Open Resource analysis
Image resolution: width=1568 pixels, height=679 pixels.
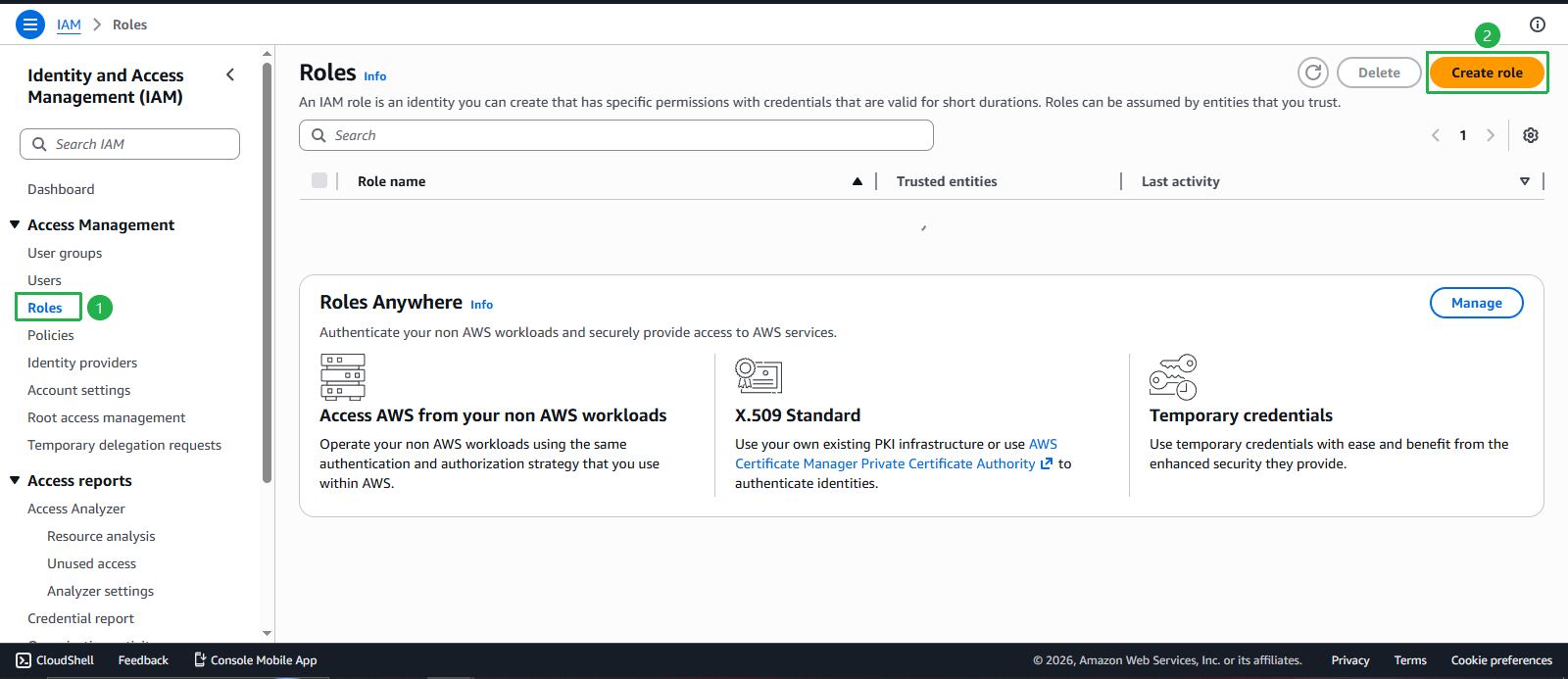click(101, 536)
